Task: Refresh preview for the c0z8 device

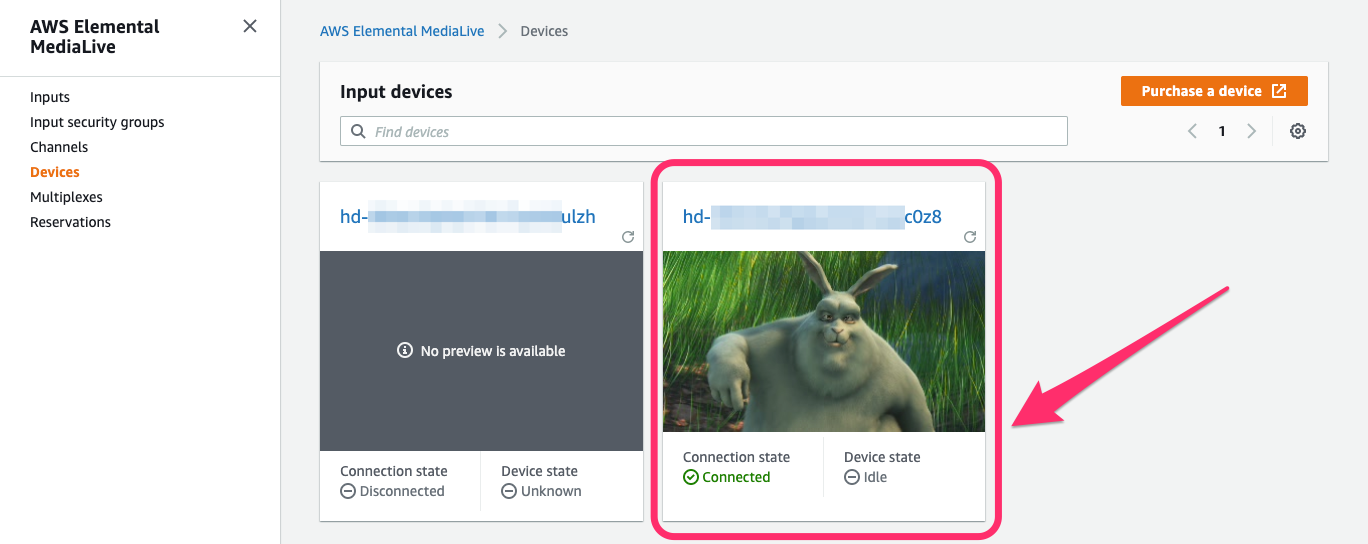Action: point(969,237)
